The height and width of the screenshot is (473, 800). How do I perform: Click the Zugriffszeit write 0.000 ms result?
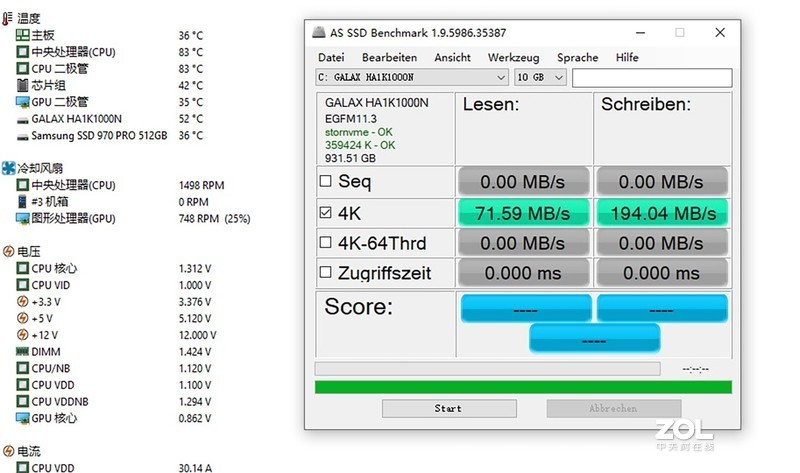pyautogui.click(x=662, y=273)
